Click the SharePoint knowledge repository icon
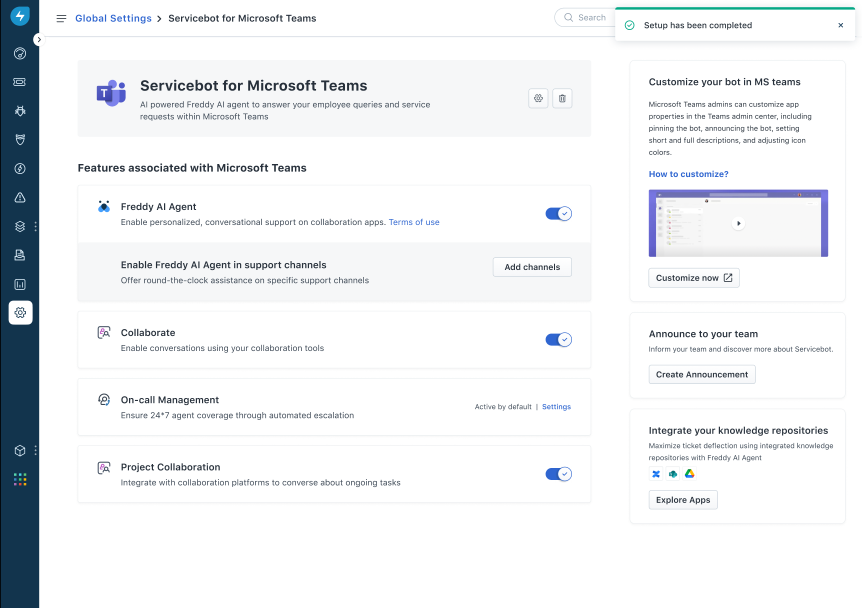Image resolution: width=862 pixels, height=608 pixels. coord(673,474)
